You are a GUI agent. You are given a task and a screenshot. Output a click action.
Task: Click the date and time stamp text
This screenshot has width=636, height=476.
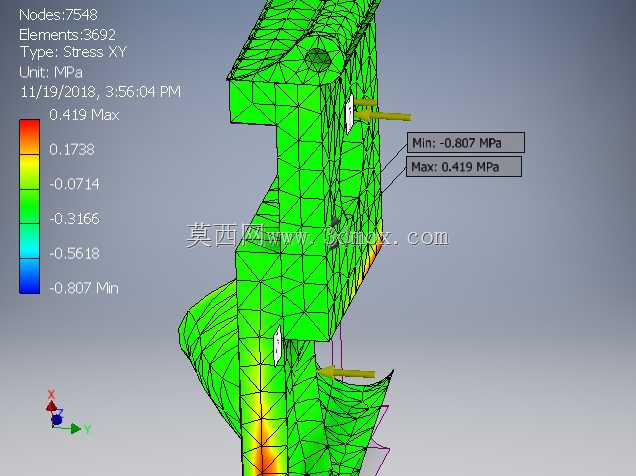(101, 92)
